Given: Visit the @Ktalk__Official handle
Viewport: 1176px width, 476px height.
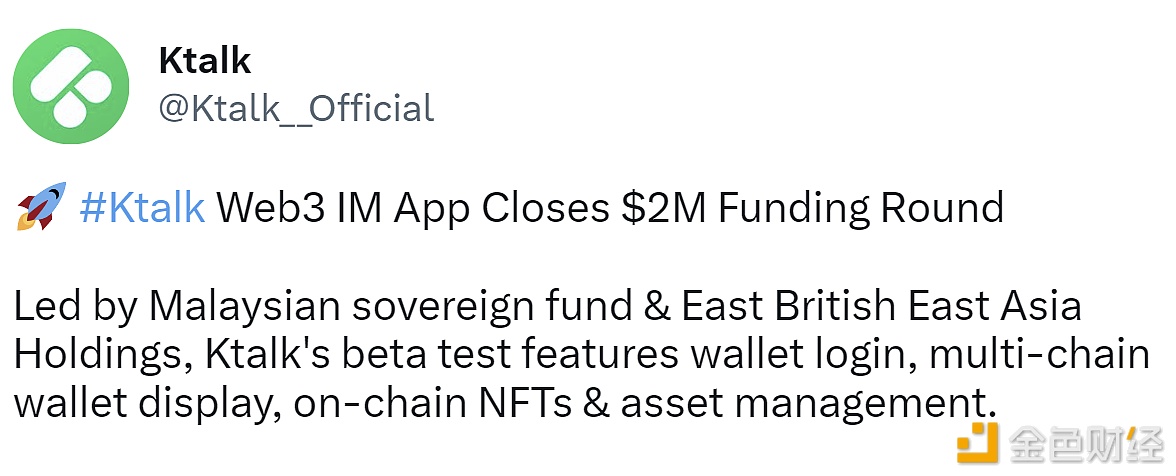Looking at the screenshot, I should coord(296,108).
